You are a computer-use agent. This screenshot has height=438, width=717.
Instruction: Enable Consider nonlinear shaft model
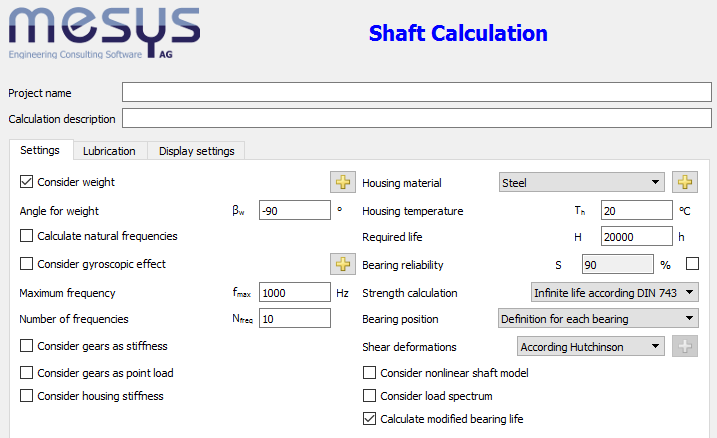tap(370, 373)
